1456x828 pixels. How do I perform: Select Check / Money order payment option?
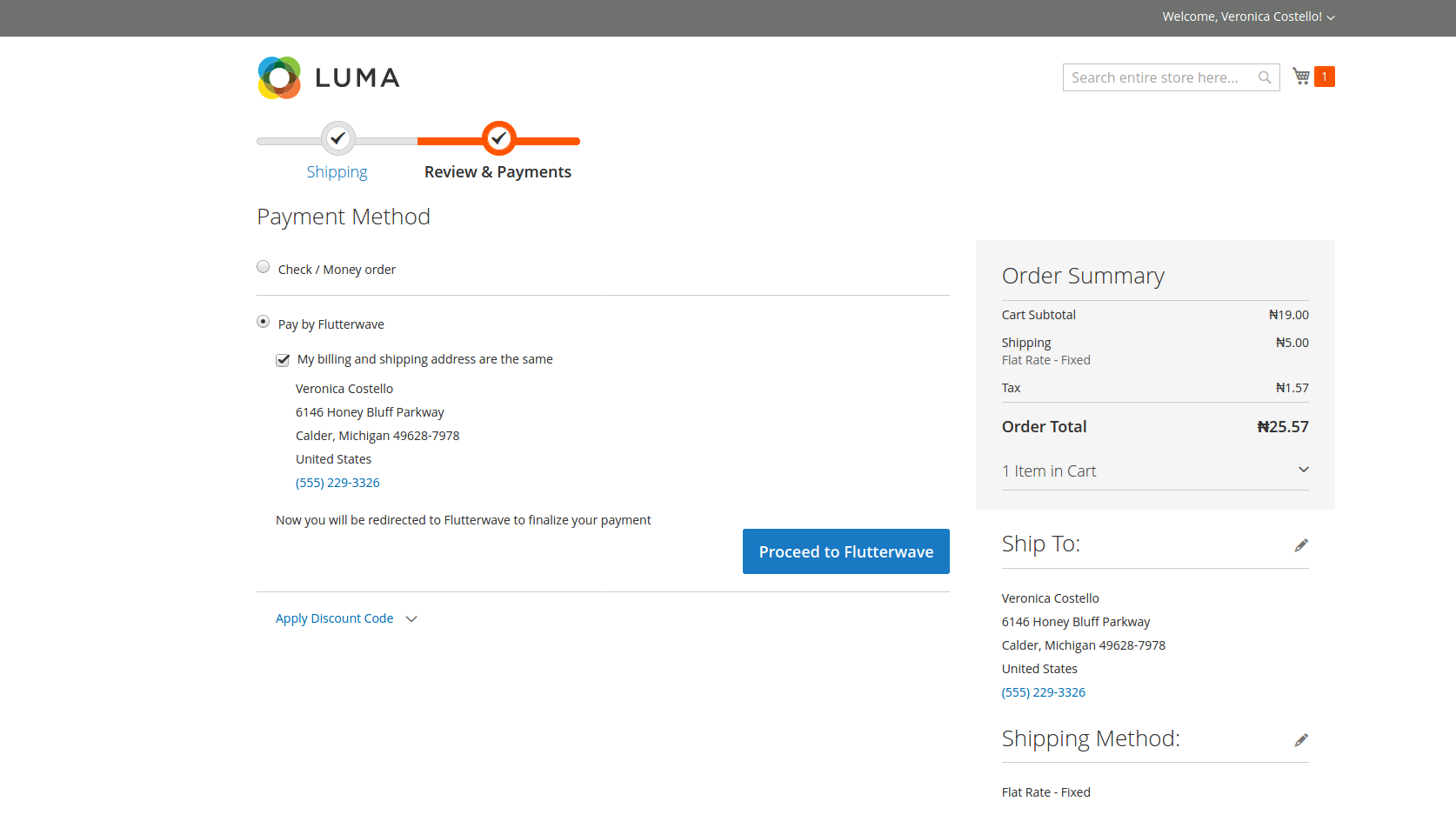coord(264,267)
